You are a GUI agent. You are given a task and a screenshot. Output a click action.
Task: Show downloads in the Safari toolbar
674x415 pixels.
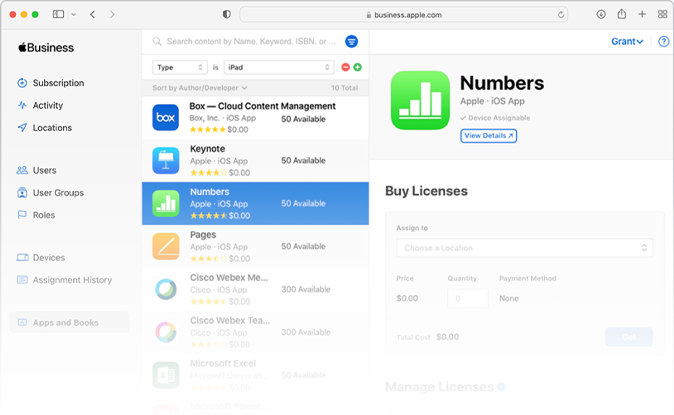(x=601, y=15)
